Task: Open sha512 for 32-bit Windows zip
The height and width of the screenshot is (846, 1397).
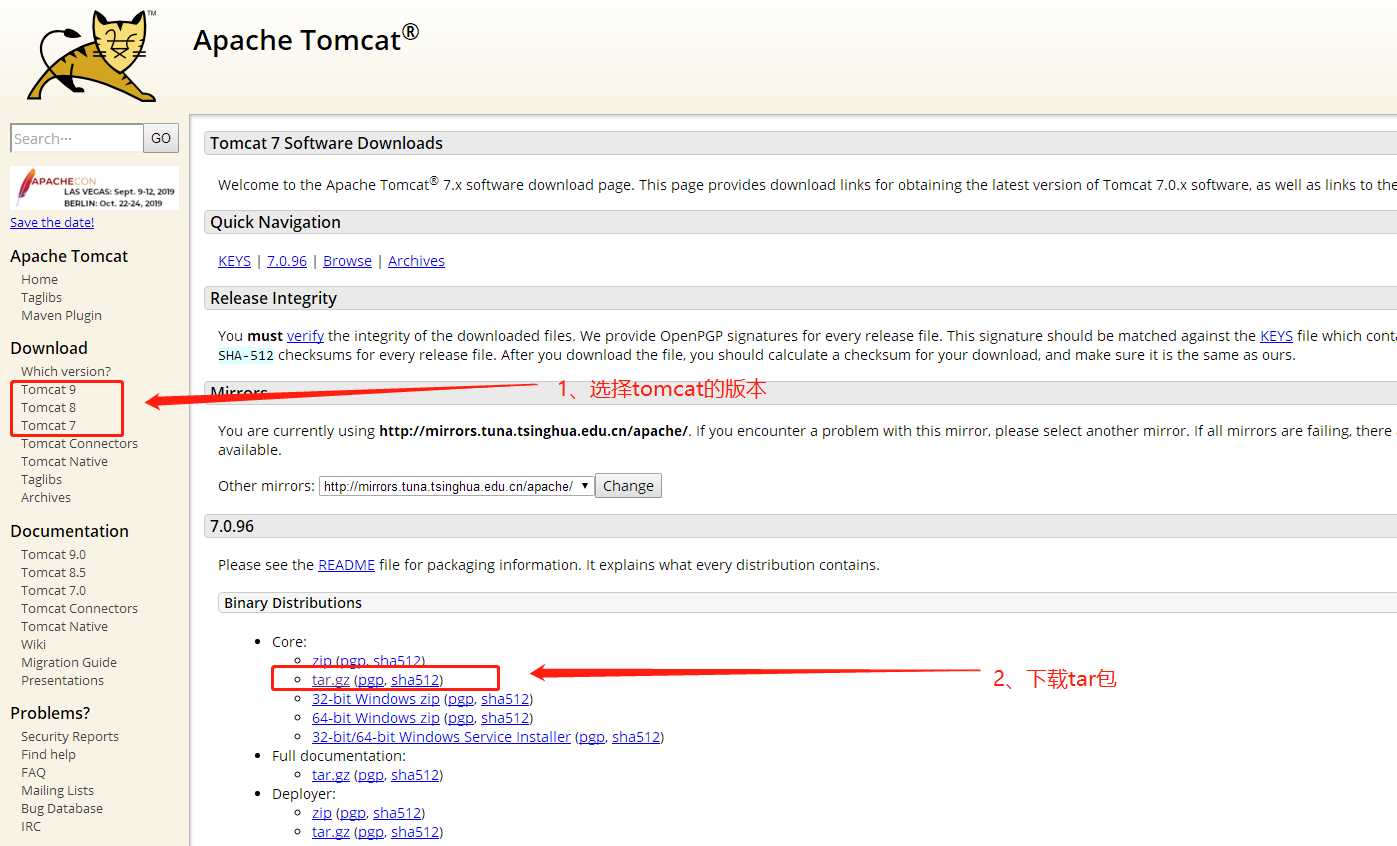Action: (x=504, y=699)
